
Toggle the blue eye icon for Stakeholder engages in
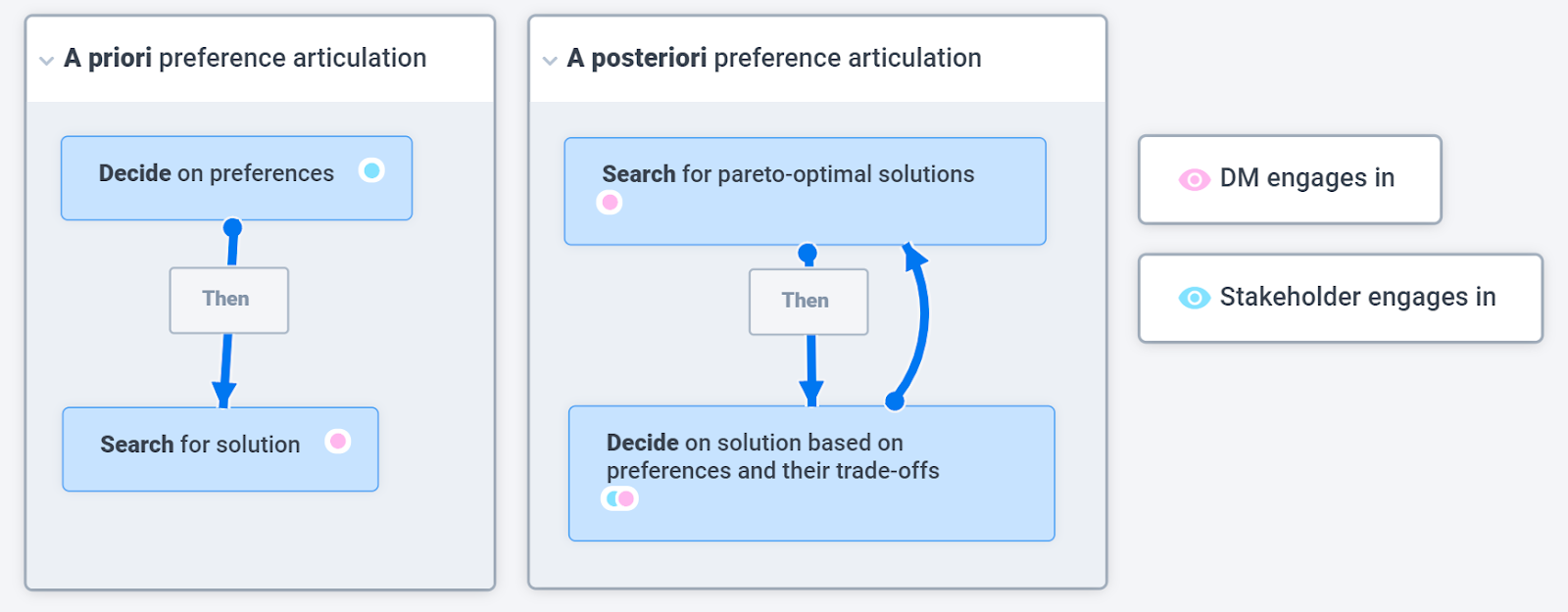coord(1194,298)
